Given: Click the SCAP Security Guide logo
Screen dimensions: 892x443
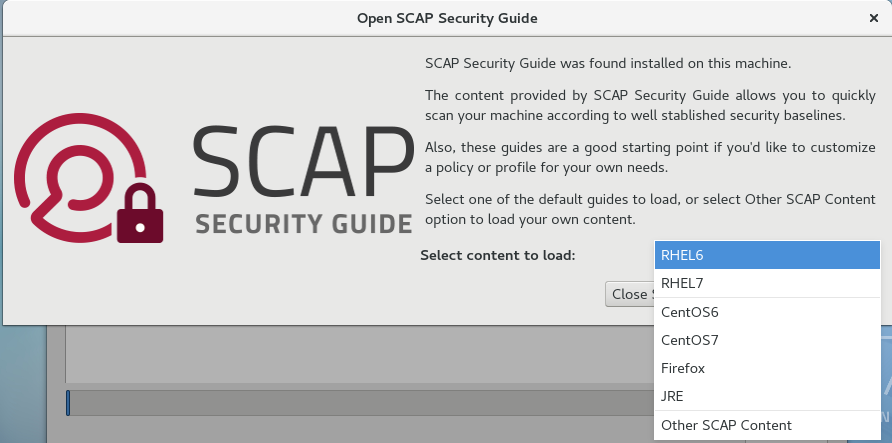Looking at the screenshot, I should point(214,177).
